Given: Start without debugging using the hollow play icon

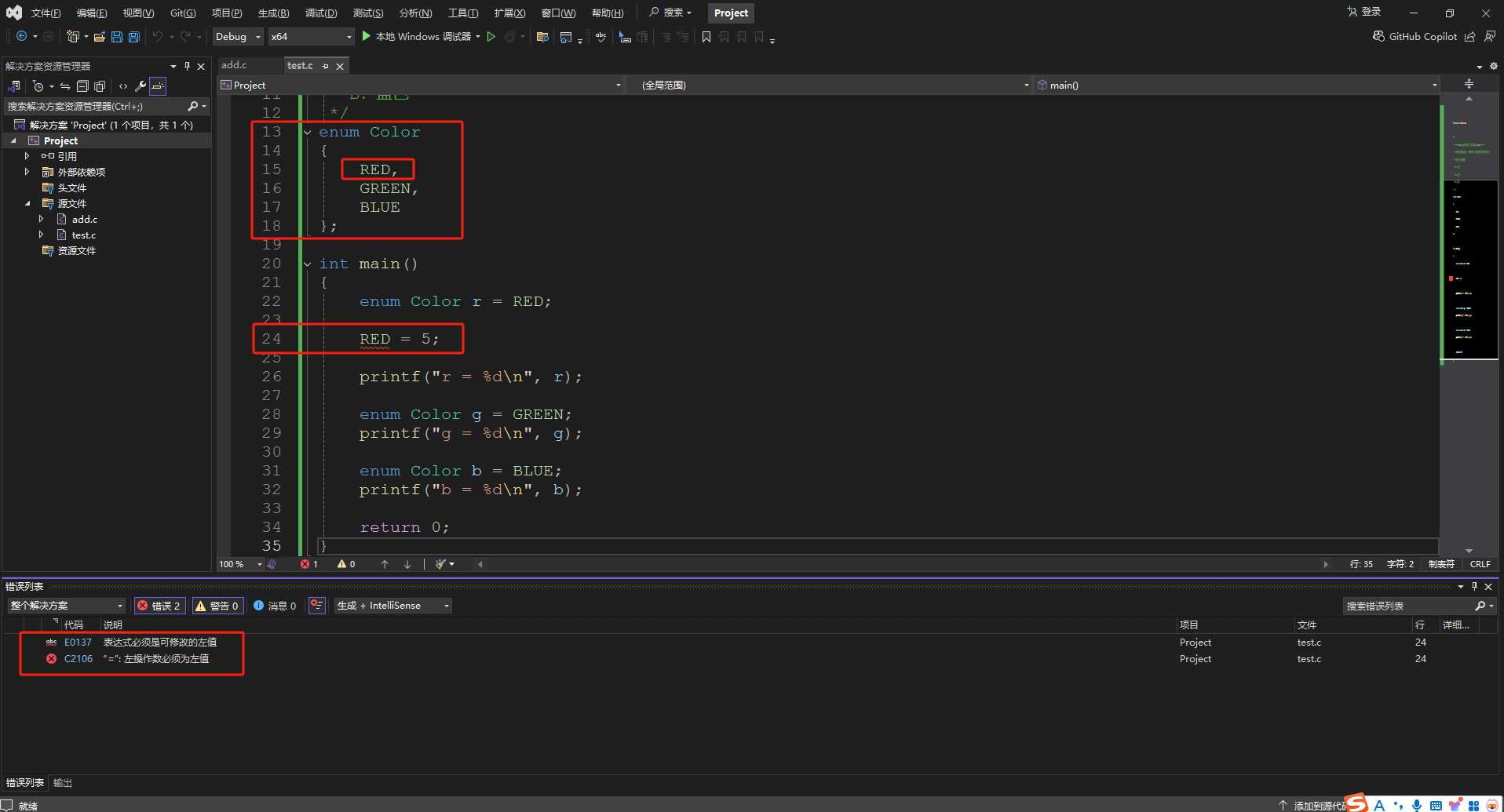Looking at the screenshot, I should point(491,36).
